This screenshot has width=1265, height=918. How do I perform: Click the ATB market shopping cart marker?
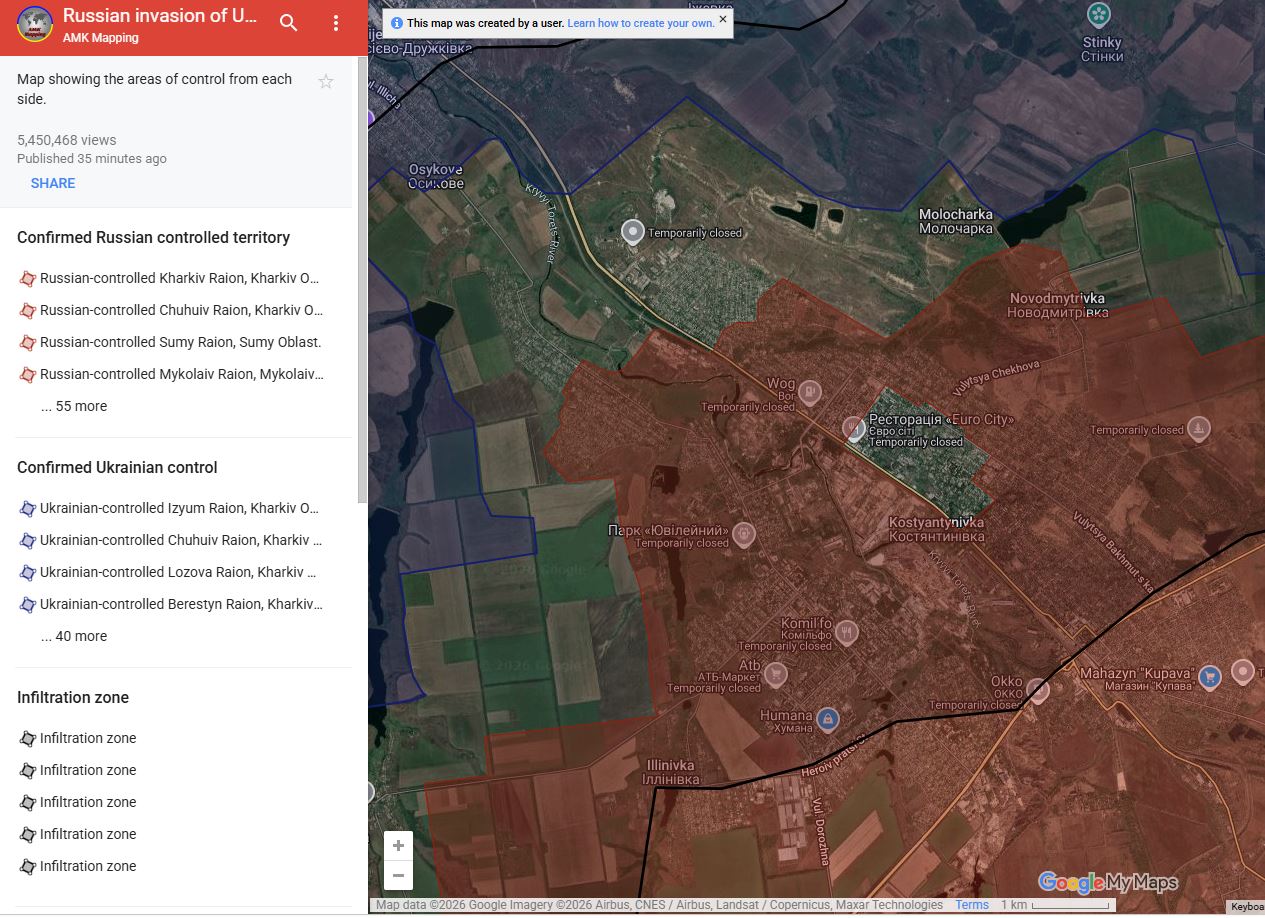pos(776,676)
